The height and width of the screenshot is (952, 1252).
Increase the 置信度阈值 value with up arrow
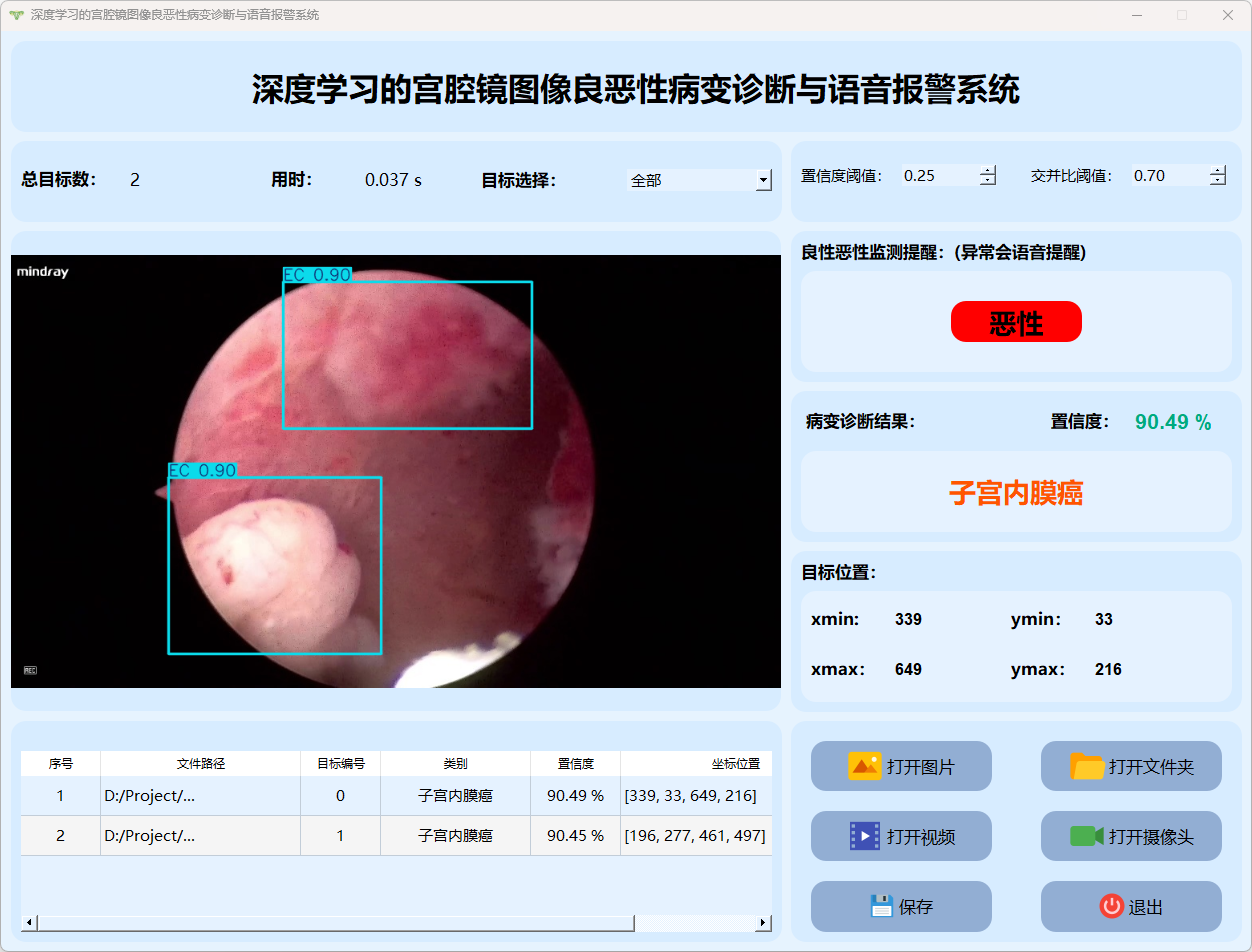(x=988, y=170)
